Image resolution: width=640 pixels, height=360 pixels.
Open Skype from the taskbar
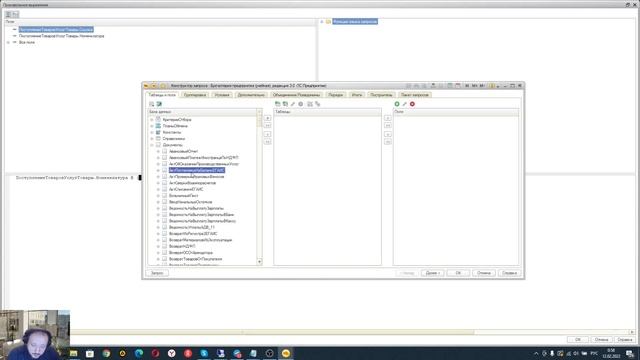point(204,353)
